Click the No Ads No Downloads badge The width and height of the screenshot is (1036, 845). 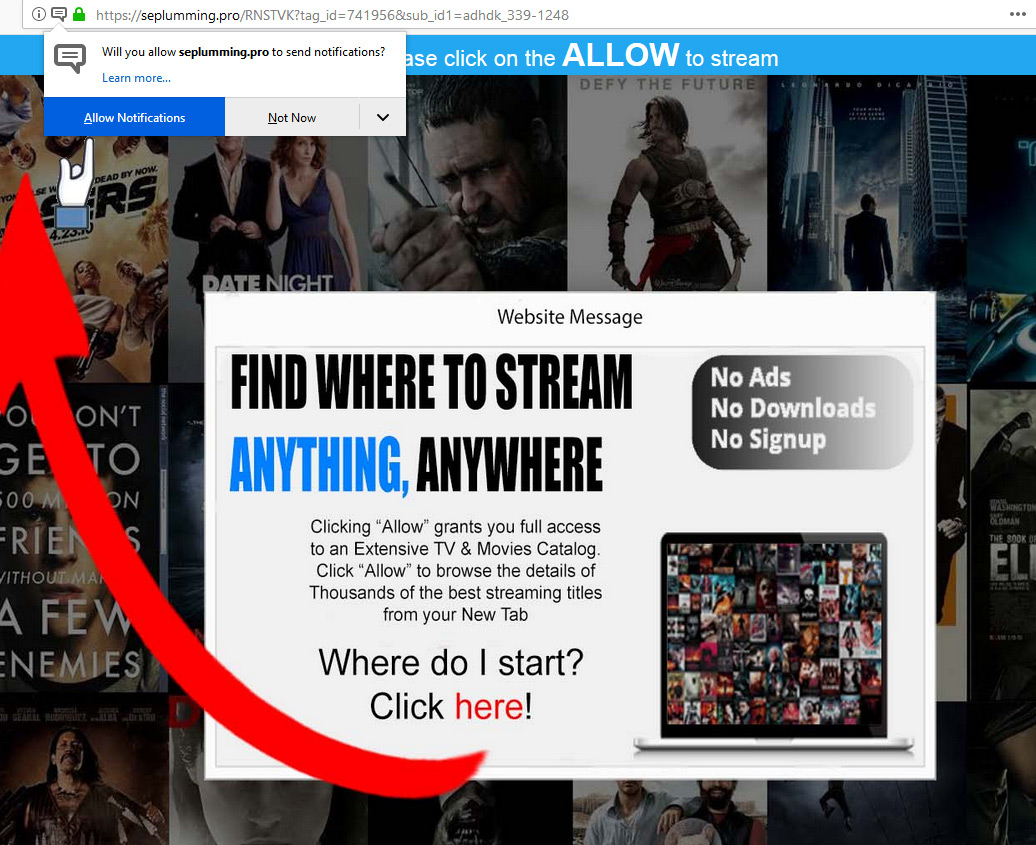(x=802, y=410)
